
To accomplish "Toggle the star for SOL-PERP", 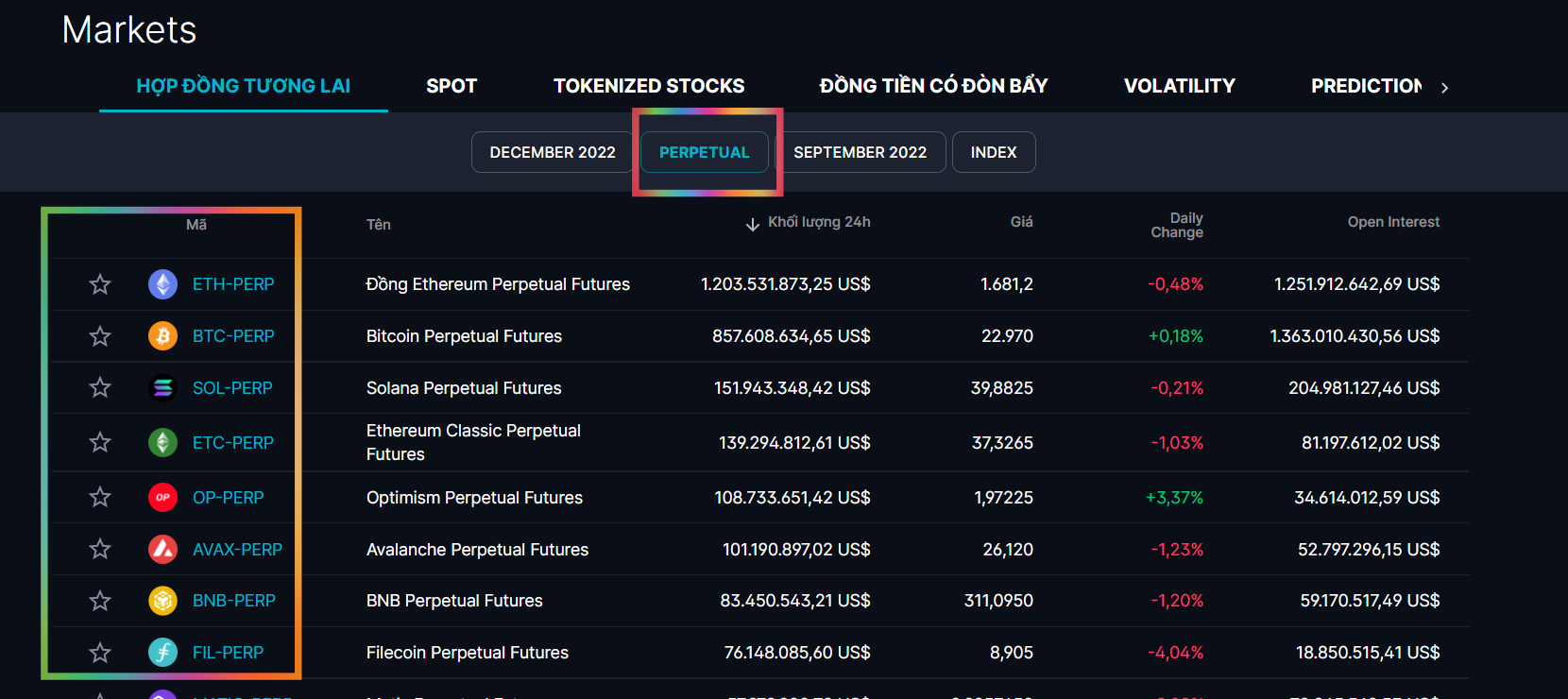I will coord(100,387).
